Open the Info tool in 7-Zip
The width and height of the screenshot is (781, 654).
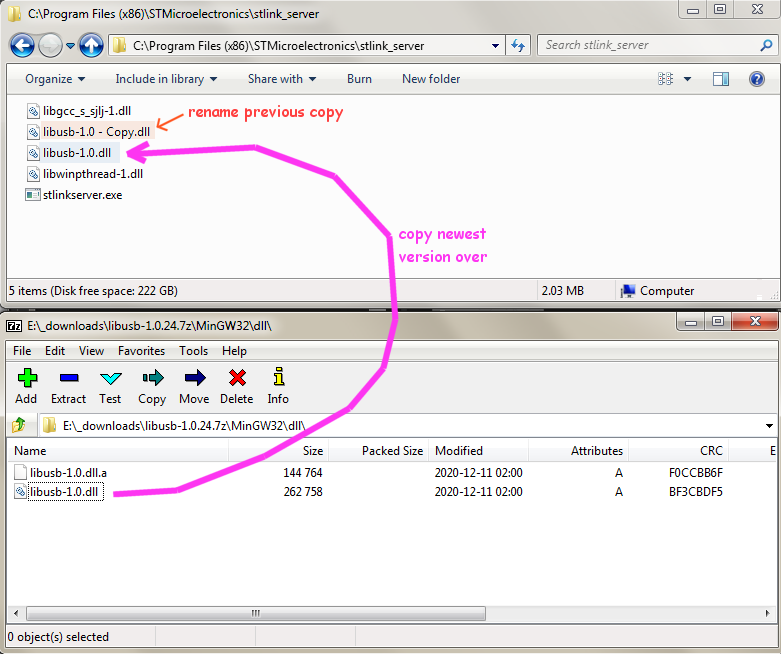click(278, 386)
